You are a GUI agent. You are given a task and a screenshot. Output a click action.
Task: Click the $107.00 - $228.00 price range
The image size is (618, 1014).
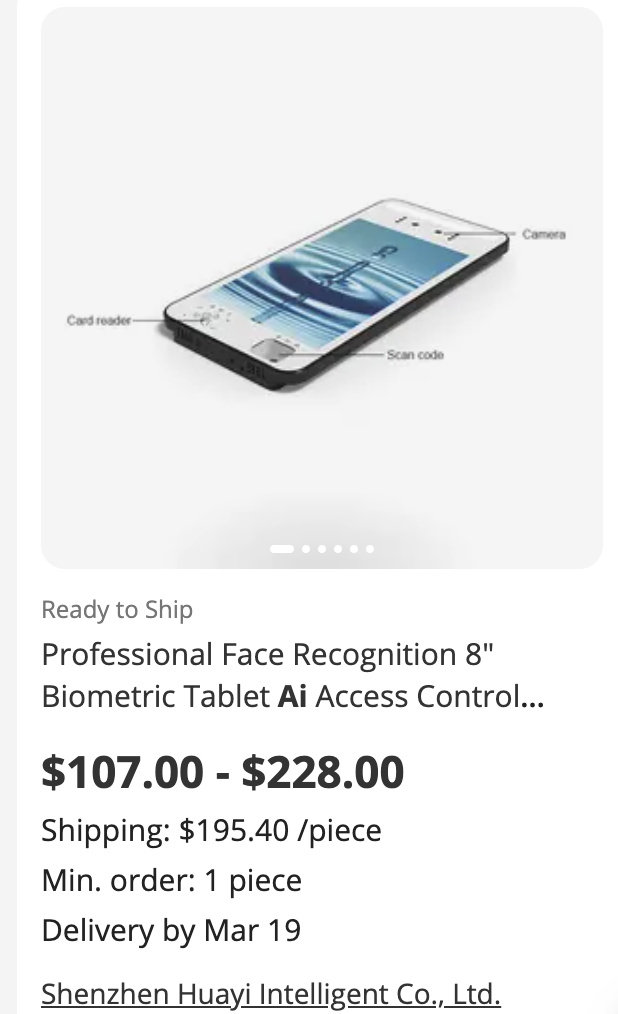click(222, 772)
